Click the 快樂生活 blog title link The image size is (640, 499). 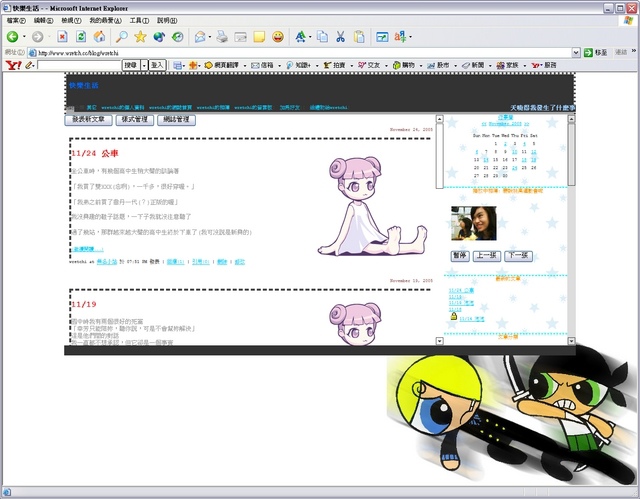(x=84, y=85)
